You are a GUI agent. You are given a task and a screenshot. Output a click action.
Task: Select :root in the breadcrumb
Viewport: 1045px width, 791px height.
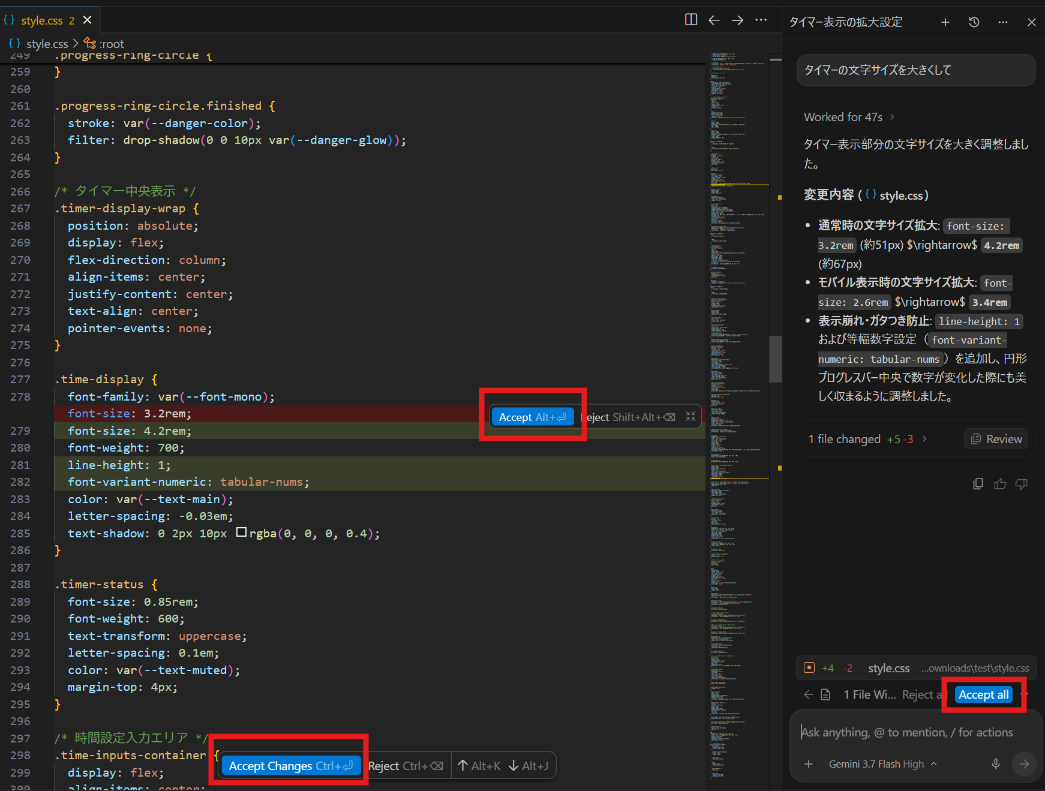tap(111, 44)
